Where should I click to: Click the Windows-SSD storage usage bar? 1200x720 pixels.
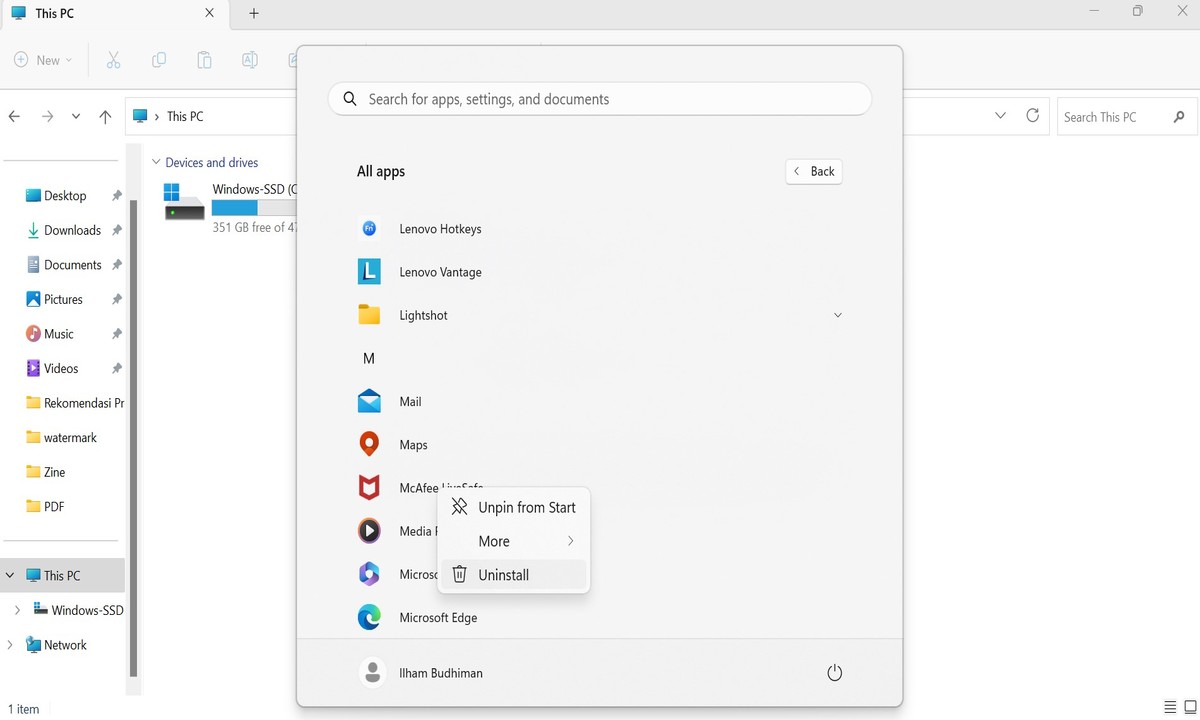pyautogui.click(x=255, y=208)
